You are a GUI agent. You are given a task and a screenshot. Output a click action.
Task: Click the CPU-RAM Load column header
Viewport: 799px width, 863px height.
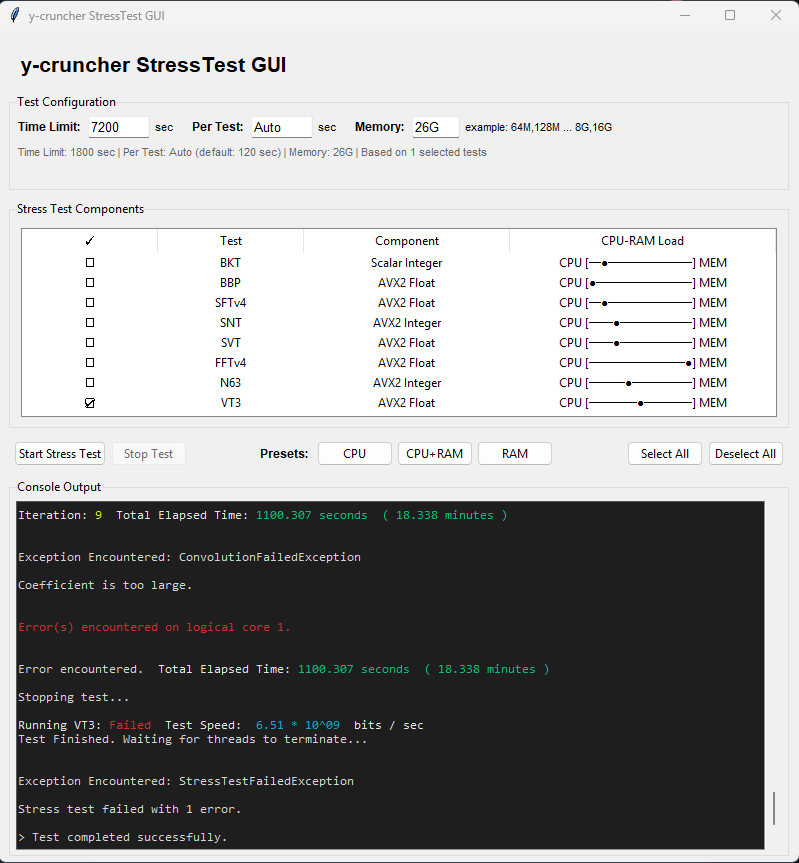[642, 241]
